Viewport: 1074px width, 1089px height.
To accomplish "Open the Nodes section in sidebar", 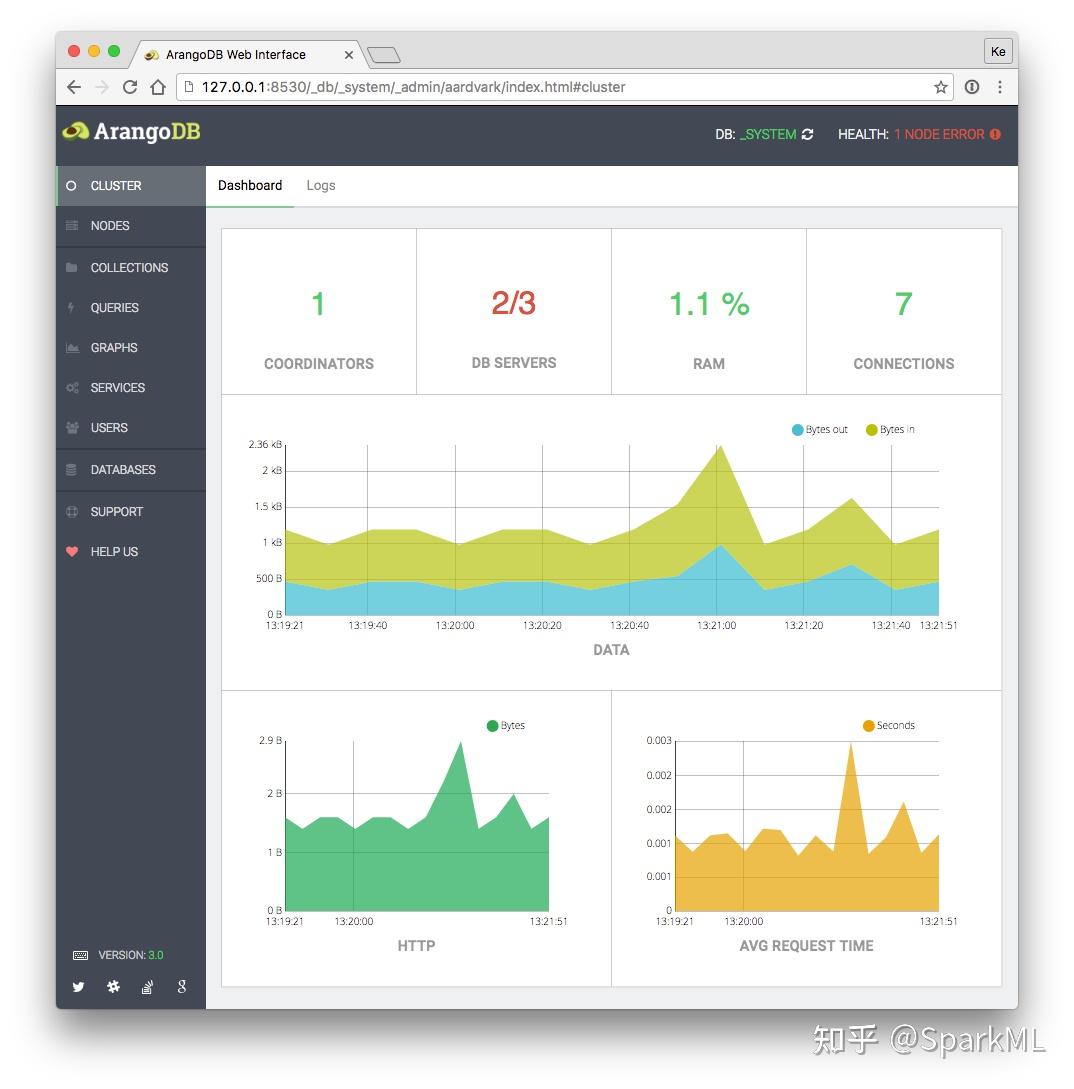I will click(x=131, y=226).
